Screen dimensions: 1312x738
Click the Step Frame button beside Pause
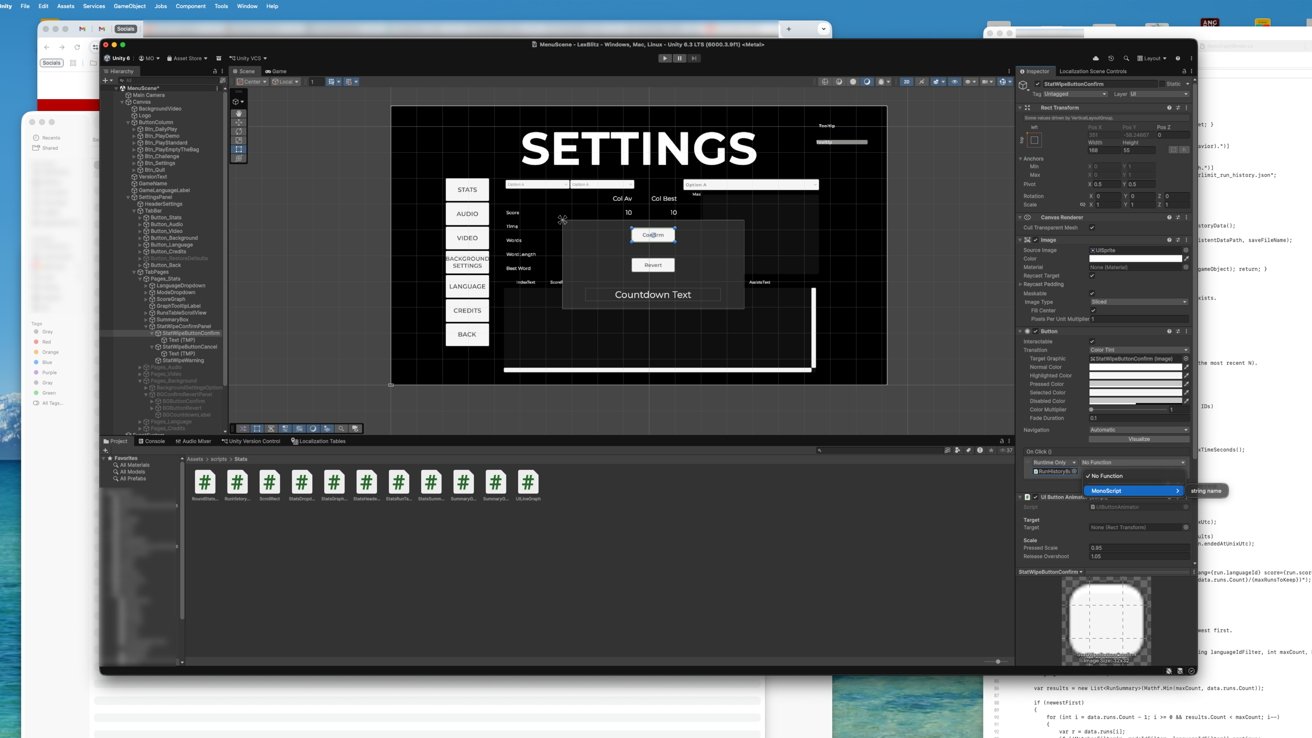695,58
